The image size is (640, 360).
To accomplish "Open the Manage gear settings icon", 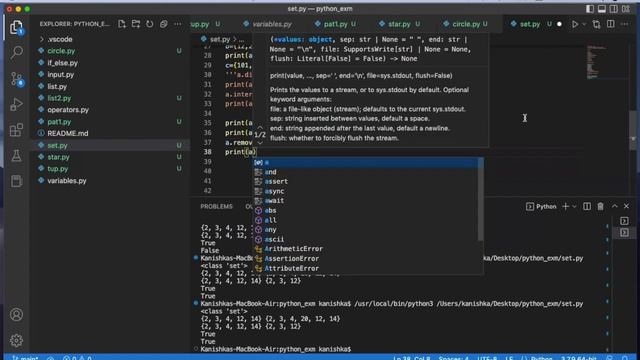I will tap(16, 340).
